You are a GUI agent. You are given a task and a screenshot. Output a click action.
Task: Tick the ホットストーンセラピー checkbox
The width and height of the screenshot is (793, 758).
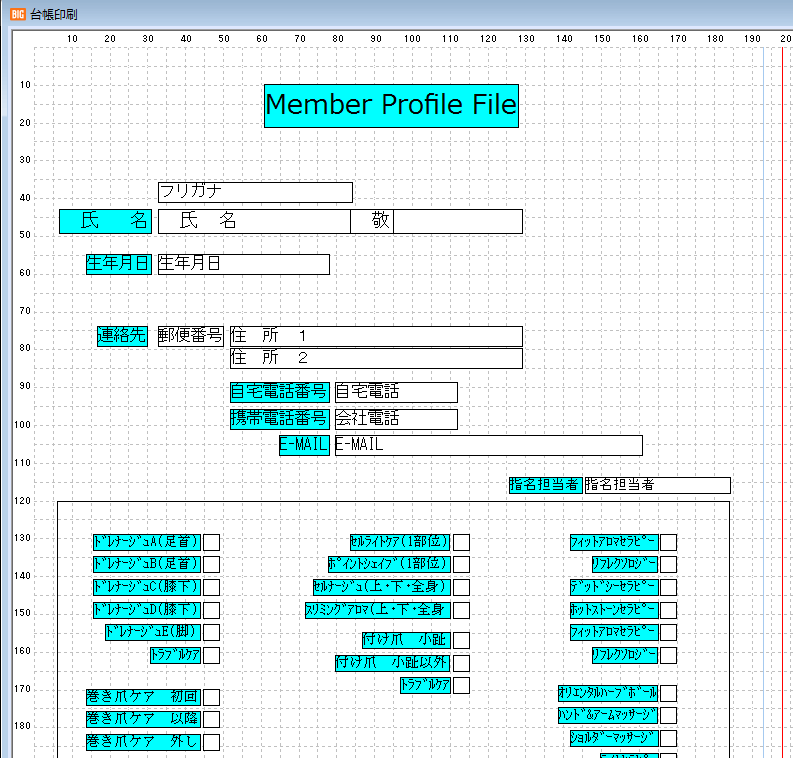click(669, 610)
